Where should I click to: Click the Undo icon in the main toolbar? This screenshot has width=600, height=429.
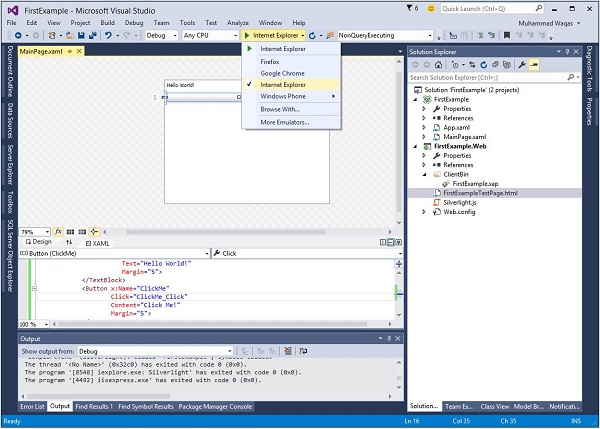[x=109, y=35]
